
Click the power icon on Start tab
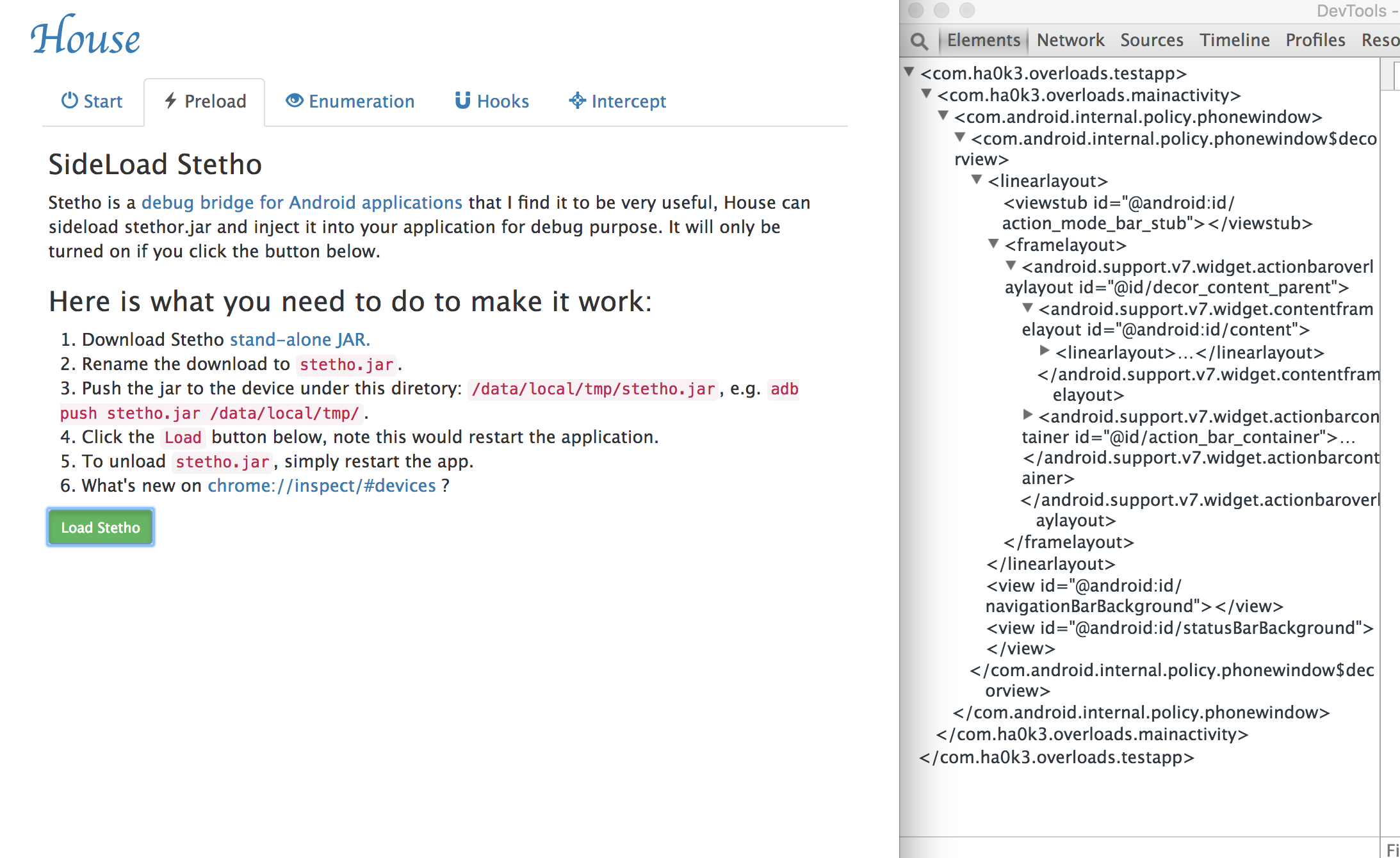[x=69, y=101]
